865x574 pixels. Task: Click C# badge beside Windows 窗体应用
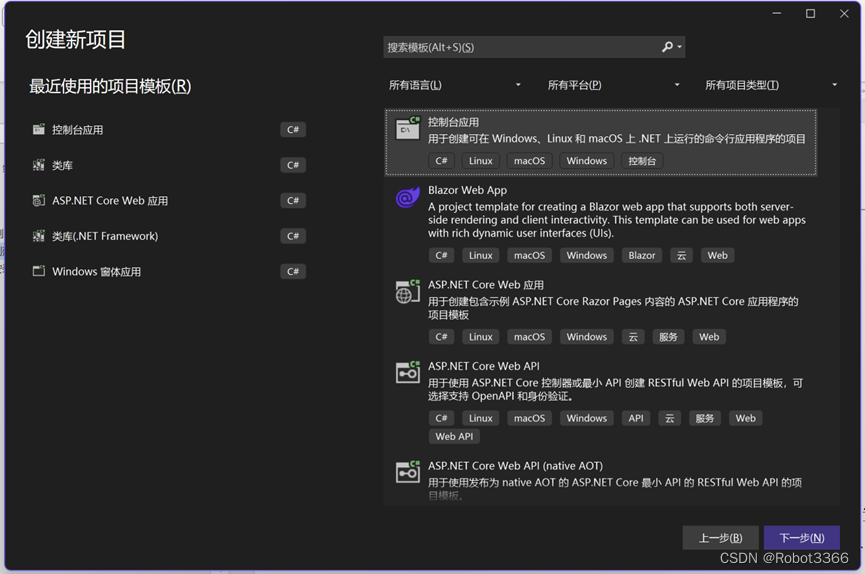[293, 272]
